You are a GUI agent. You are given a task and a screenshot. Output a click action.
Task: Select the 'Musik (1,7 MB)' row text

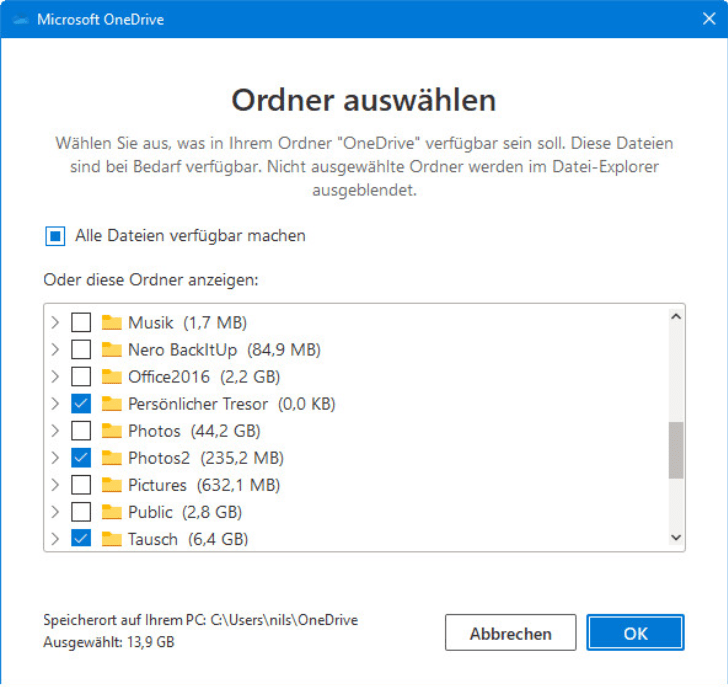point(187,322)
